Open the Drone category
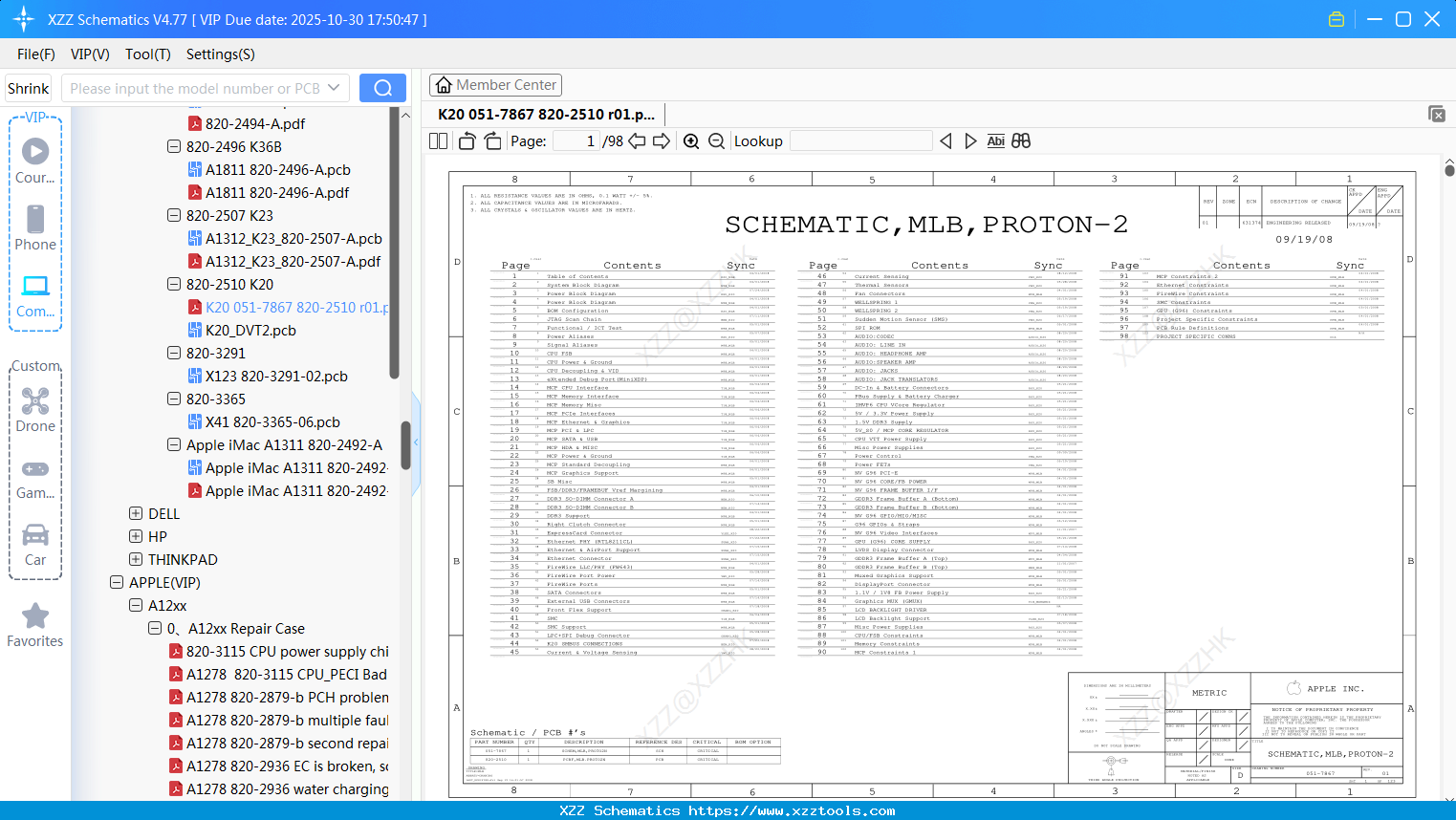 pos(35,410)
